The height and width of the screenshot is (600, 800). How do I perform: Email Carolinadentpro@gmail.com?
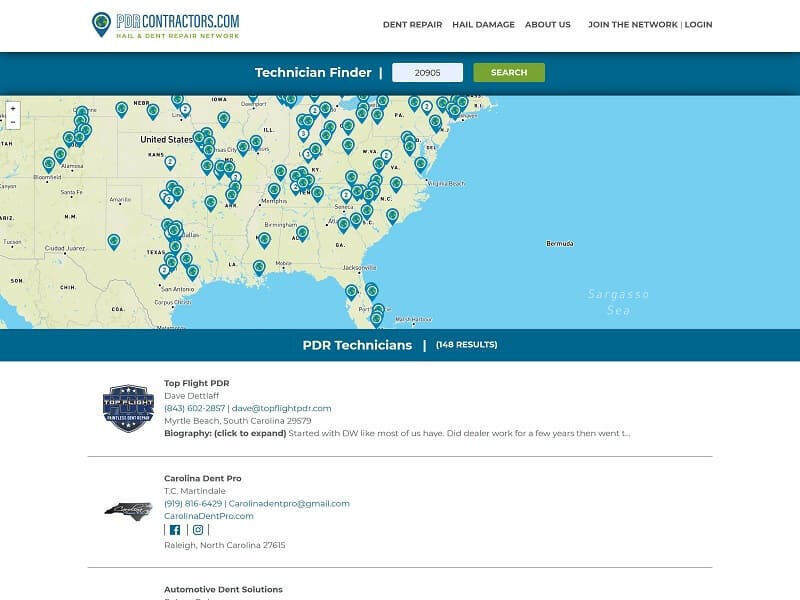pyautogui.click(x=289, y=504)
